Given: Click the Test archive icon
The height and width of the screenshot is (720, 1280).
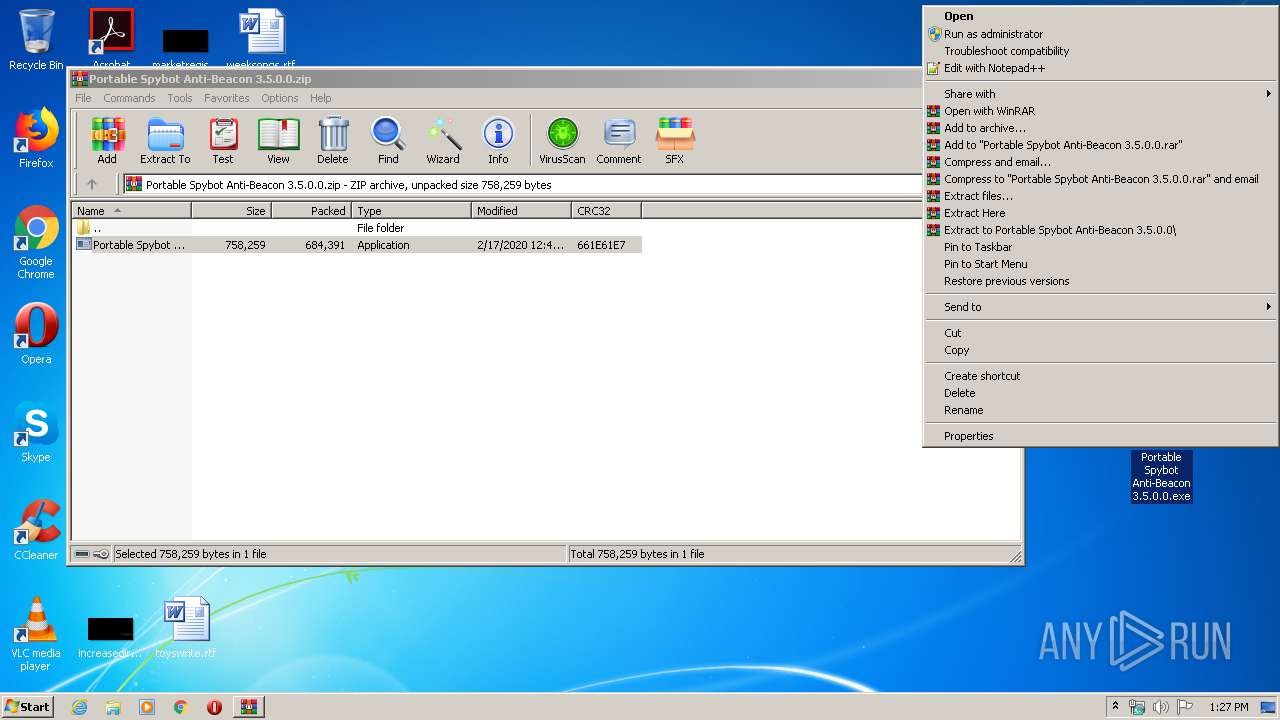Looking at the screenshot, I should click(223, 141).
